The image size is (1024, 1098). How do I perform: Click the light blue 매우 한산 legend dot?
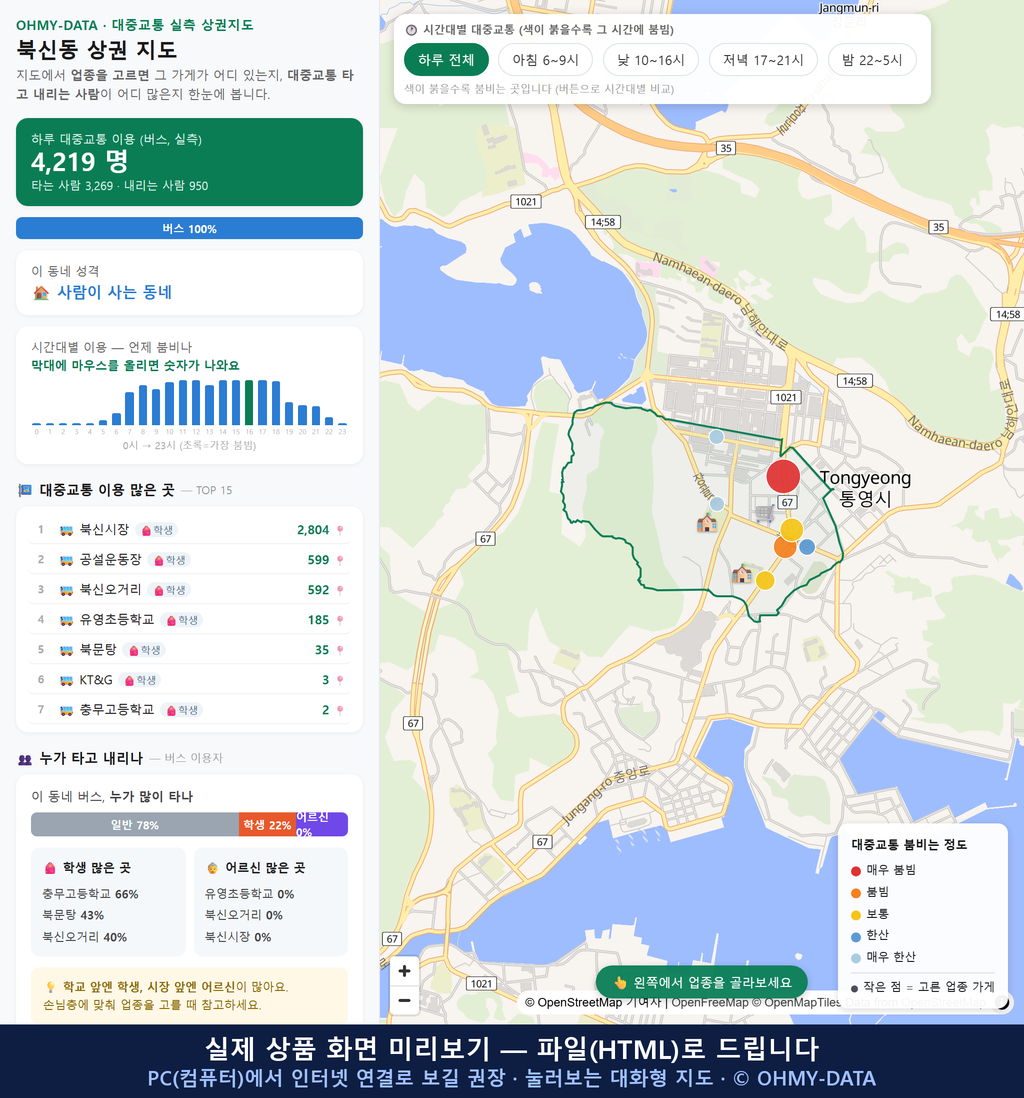click(x=855, y=958)
